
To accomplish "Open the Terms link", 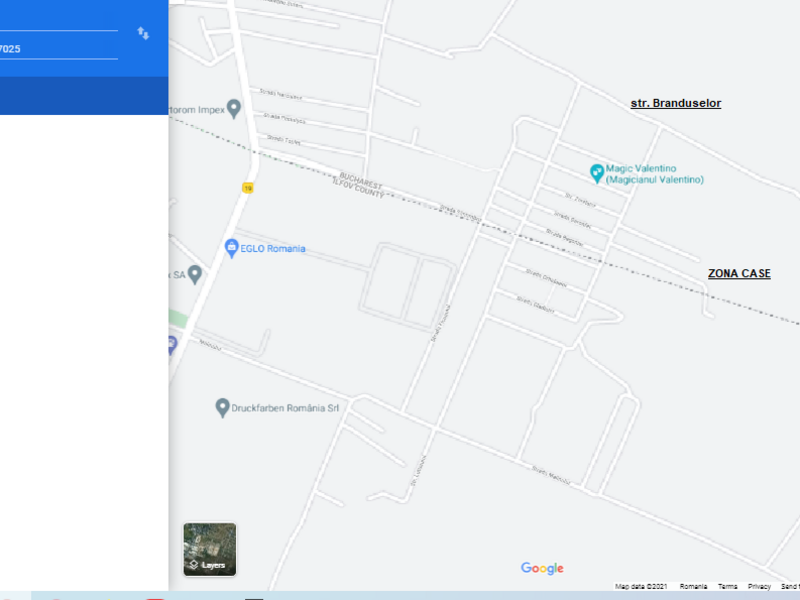I will 727,586.
